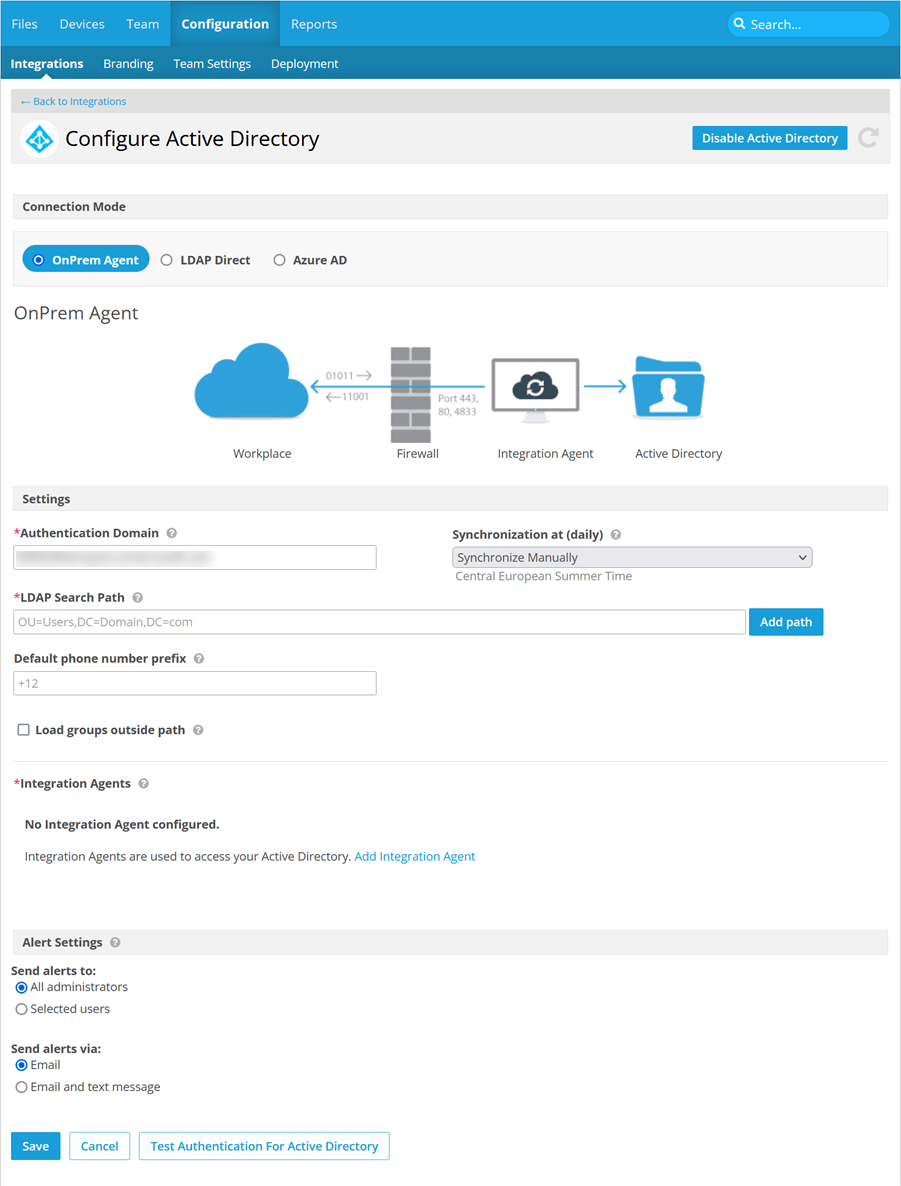Image resolution: width=901 pixels, height=1186 pixels.
Task: Click 'Central European Summer Time' text
Action: [543, 576]
